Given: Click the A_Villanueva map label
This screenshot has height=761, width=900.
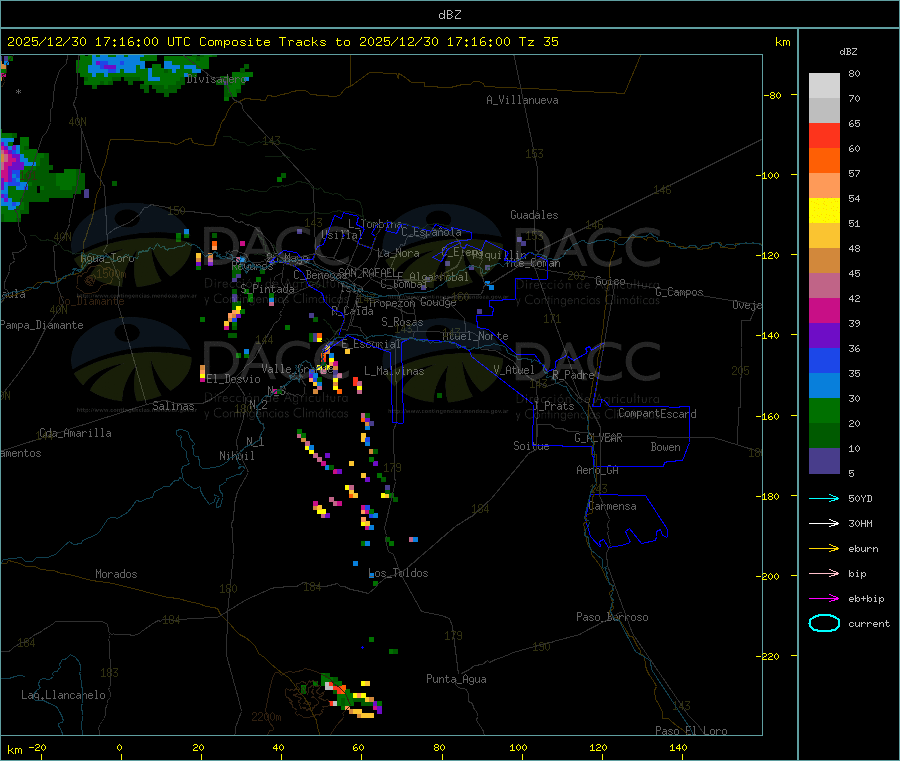Looking at the screenshot, I should (x=522, y=100).
